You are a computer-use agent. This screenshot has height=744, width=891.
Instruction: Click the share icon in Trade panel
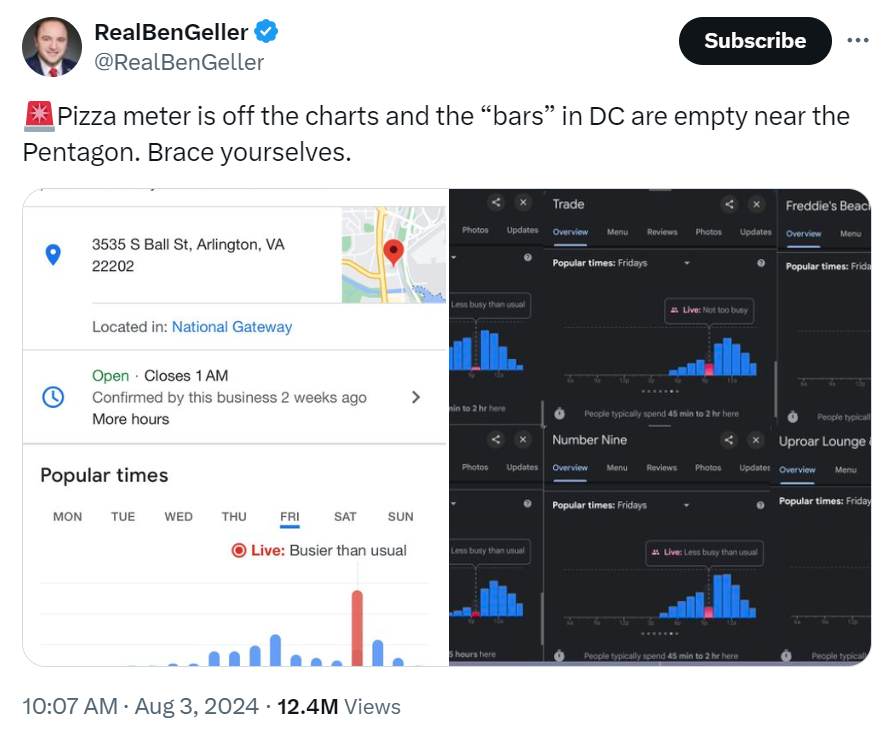(x=729, y=204)
